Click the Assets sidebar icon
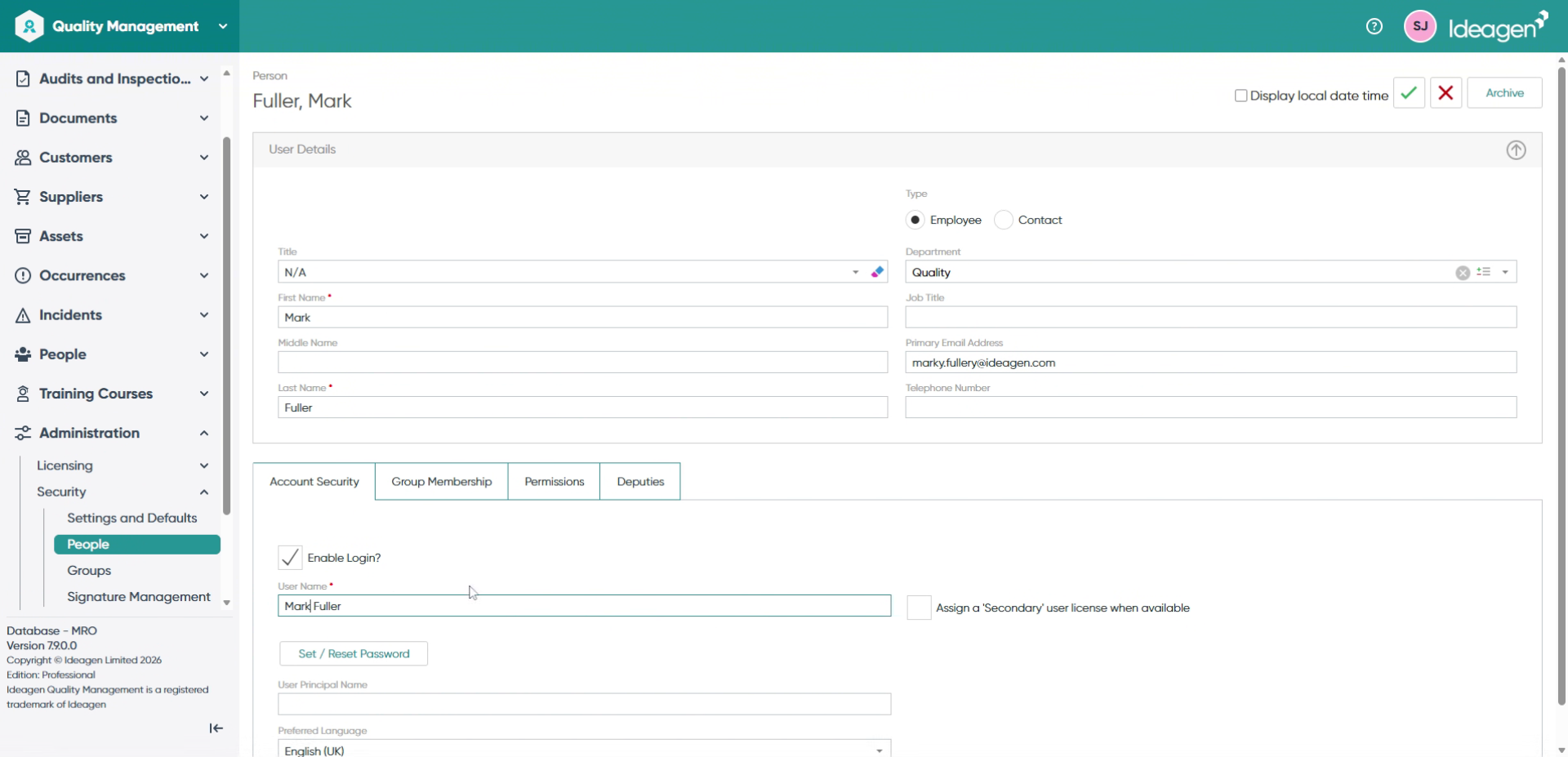 [x=23, y=236]
